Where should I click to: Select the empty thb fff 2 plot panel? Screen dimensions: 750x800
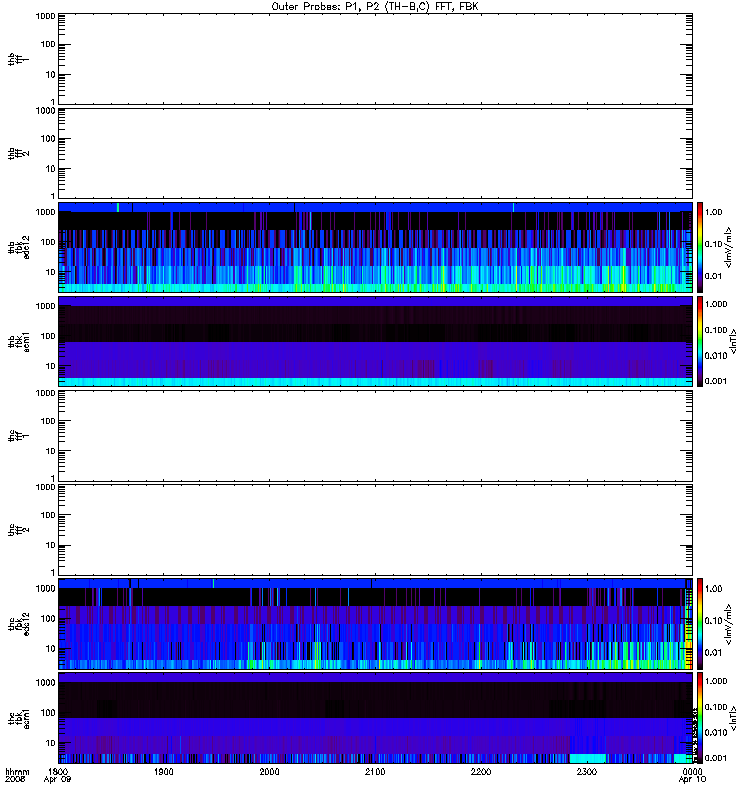(376, 154)
